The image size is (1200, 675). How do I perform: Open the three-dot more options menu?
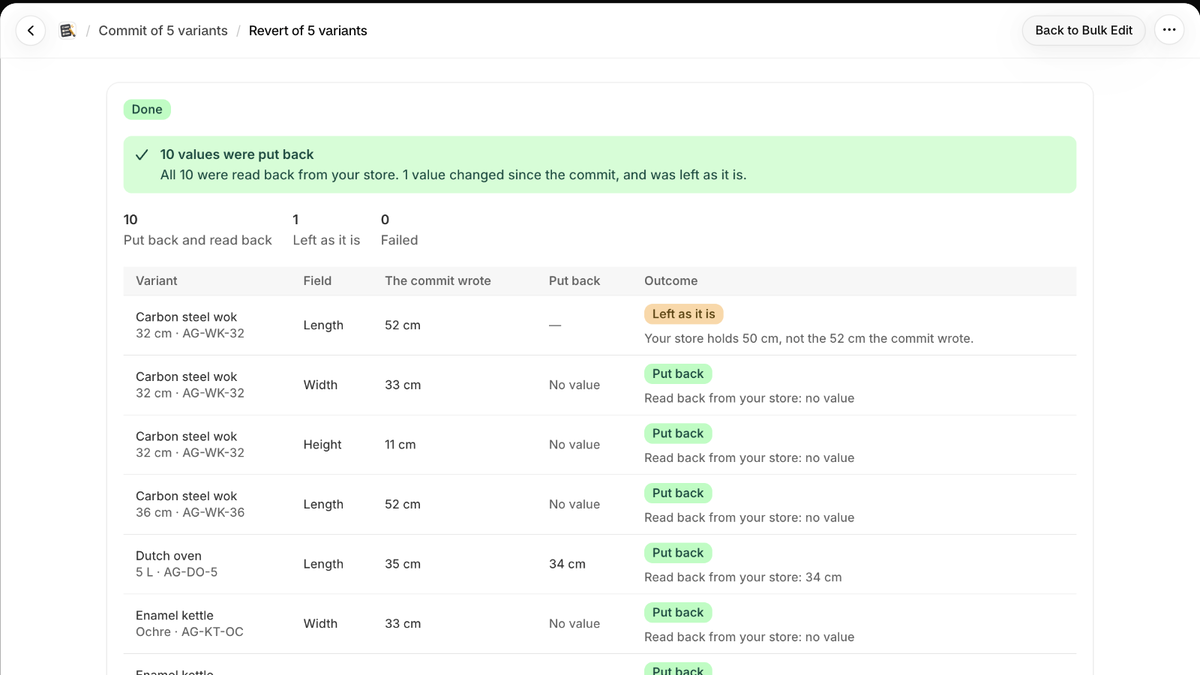pos(1169,30)
